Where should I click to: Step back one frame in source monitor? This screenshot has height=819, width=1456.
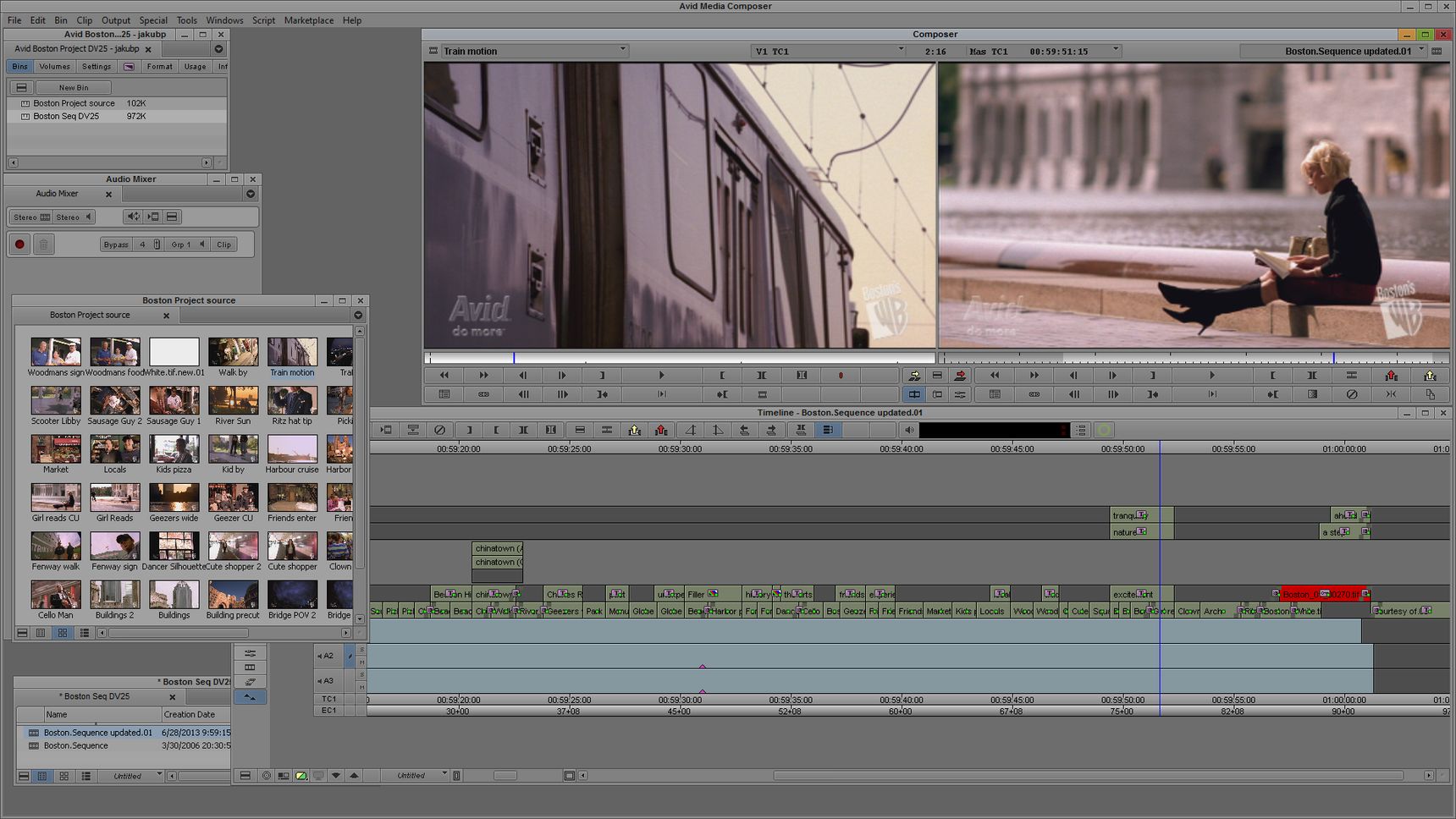click(523, 376)
